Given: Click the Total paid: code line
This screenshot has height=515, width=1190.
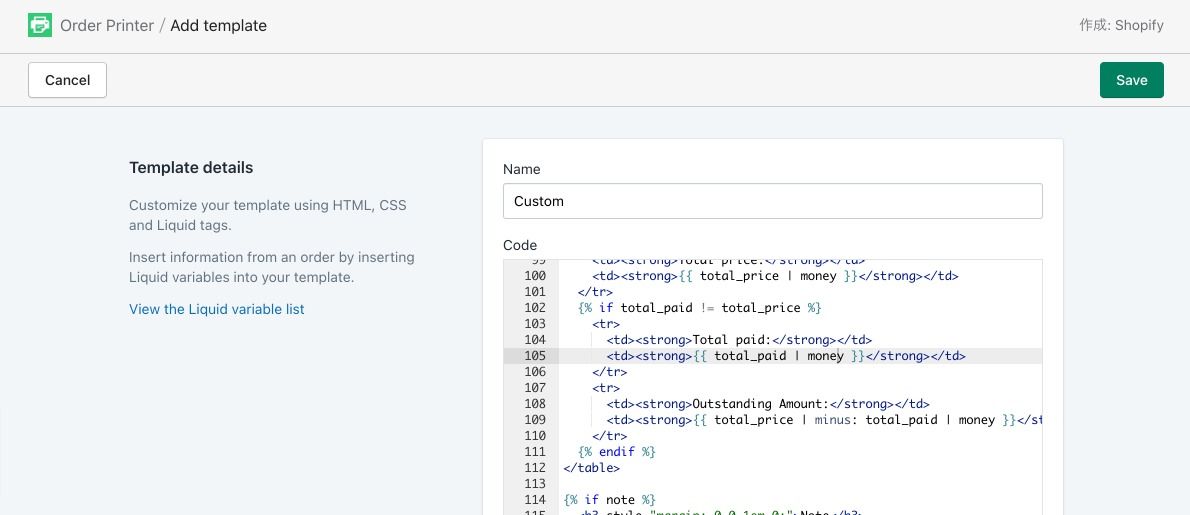Looking at the screenshot, I should (739, 340).
